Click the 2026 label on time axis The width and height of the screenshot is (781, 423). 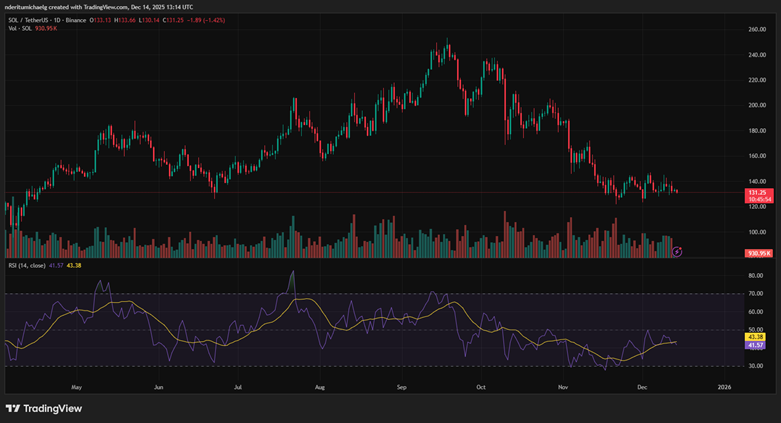coord(724,385)
